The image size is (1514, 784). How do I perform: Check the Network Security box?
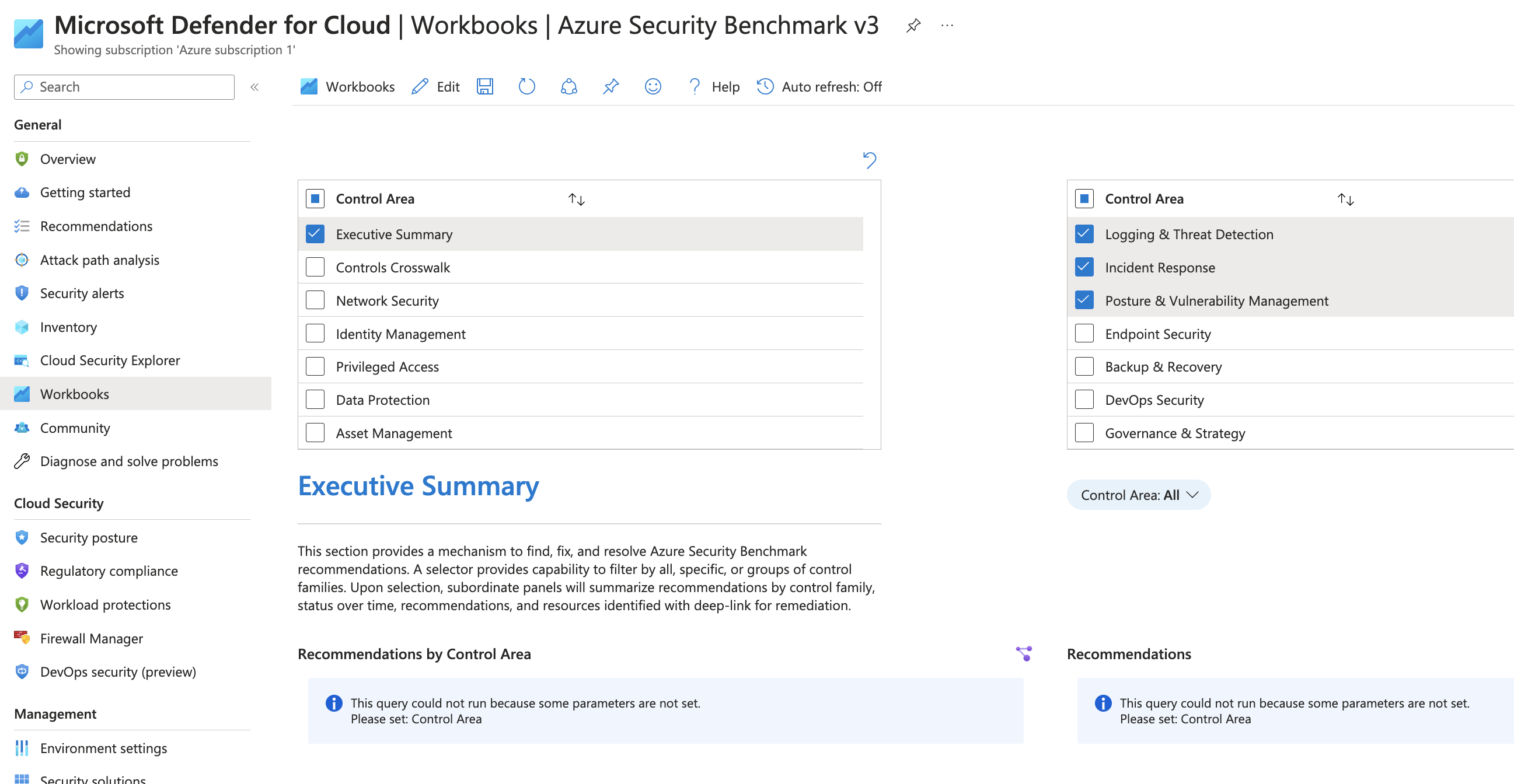click(x=315, y=300)
